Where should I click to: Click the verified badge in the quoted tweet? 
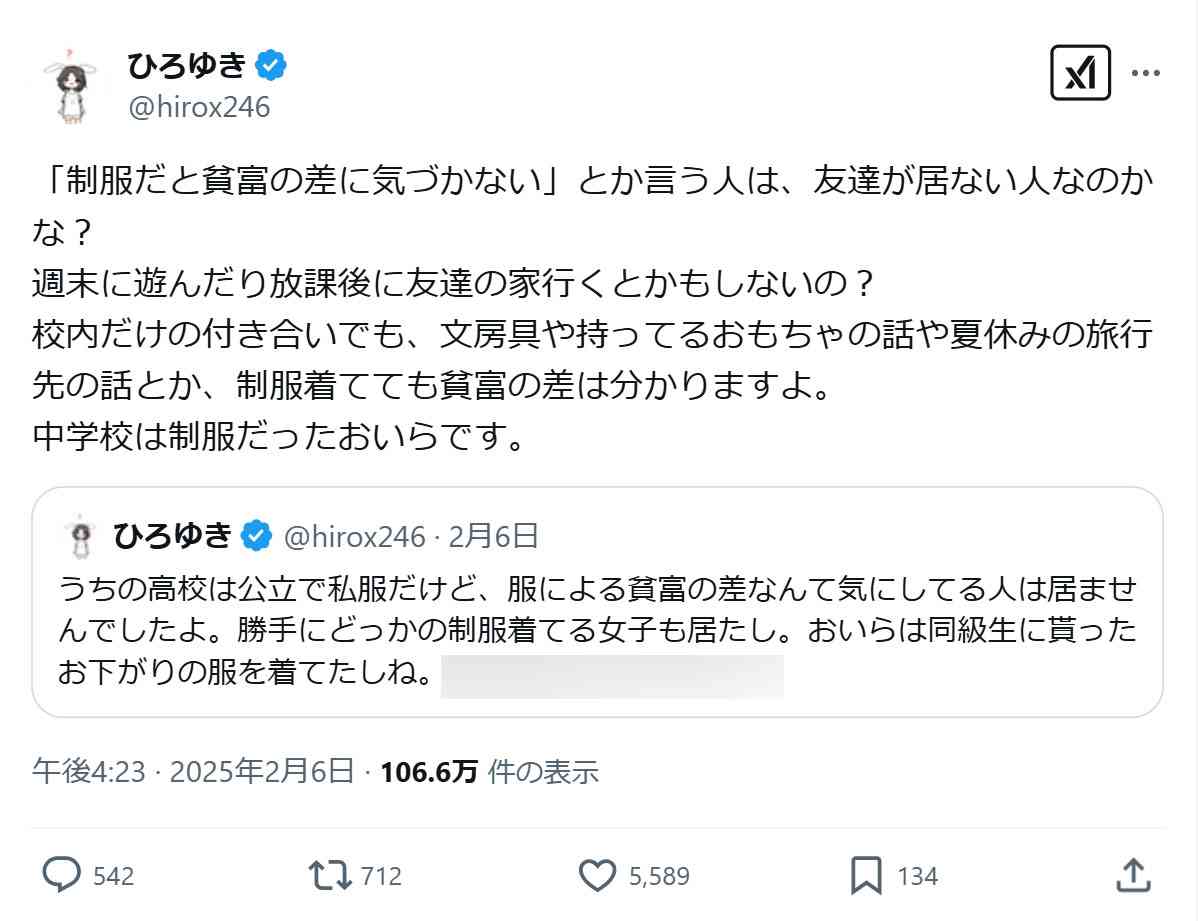(x=258, y=535)
